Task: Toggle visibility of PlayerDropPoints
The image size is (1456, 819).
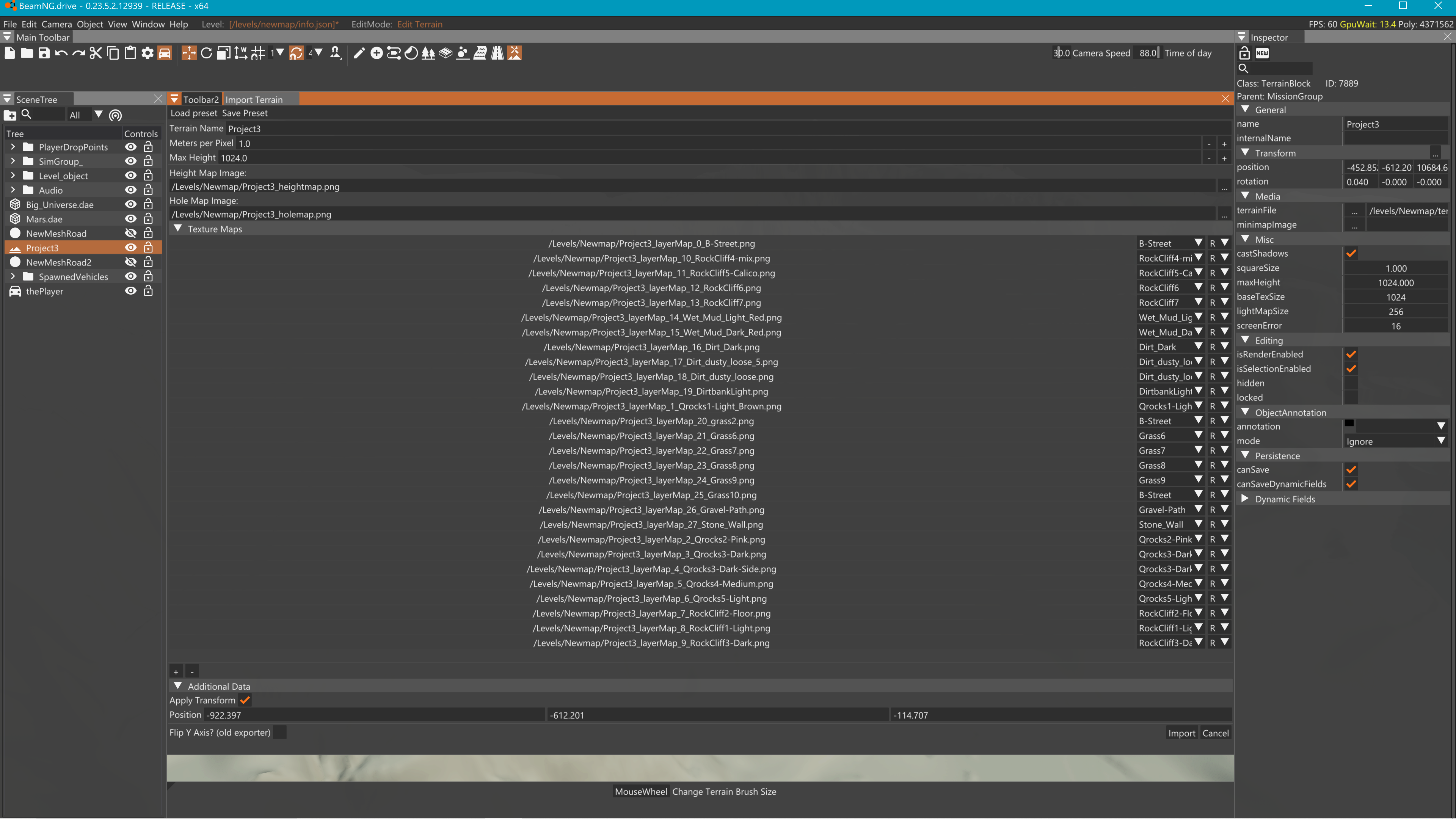Action: coord(130,147)
